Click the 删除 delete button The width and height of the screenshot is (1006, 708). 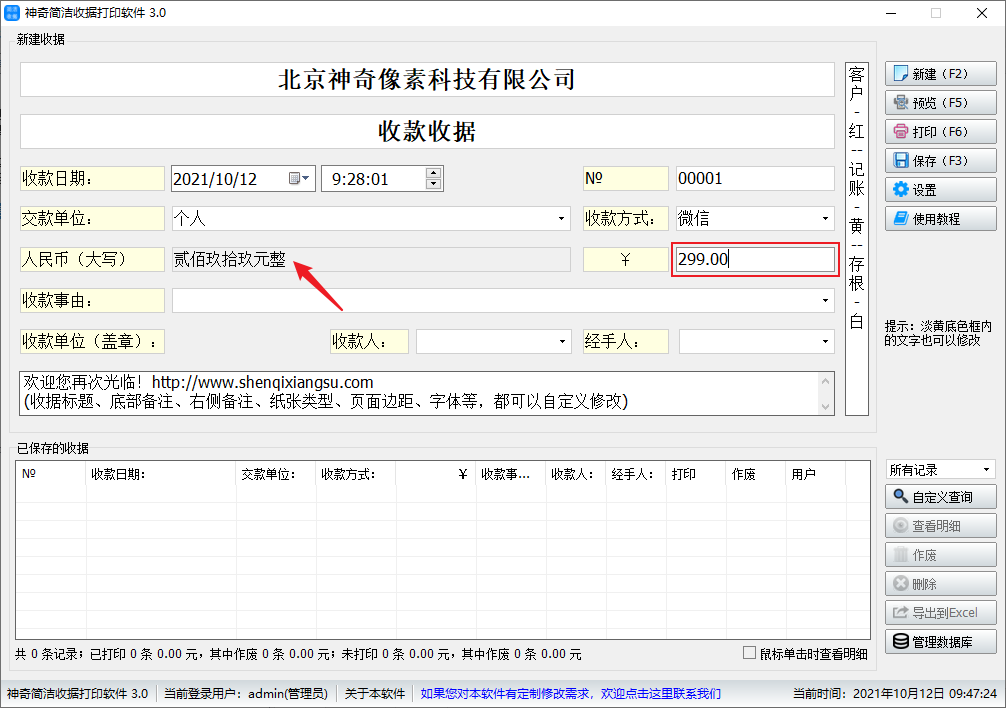click(941, 584)
